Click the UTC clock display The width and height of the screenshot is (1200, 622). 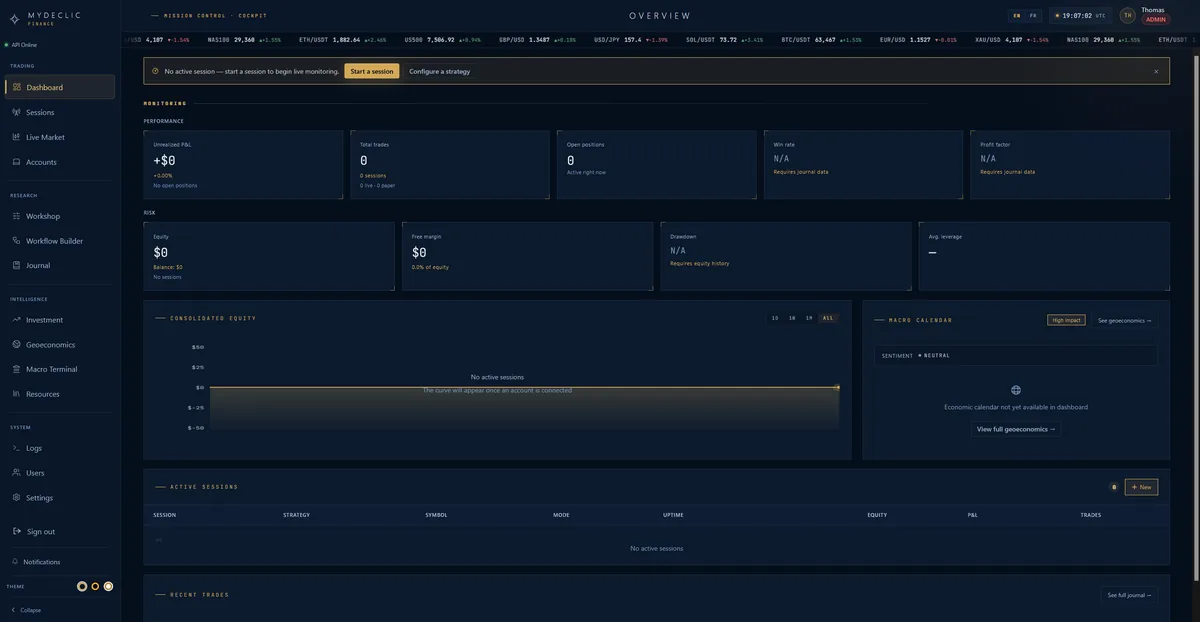coord(1081,16)
